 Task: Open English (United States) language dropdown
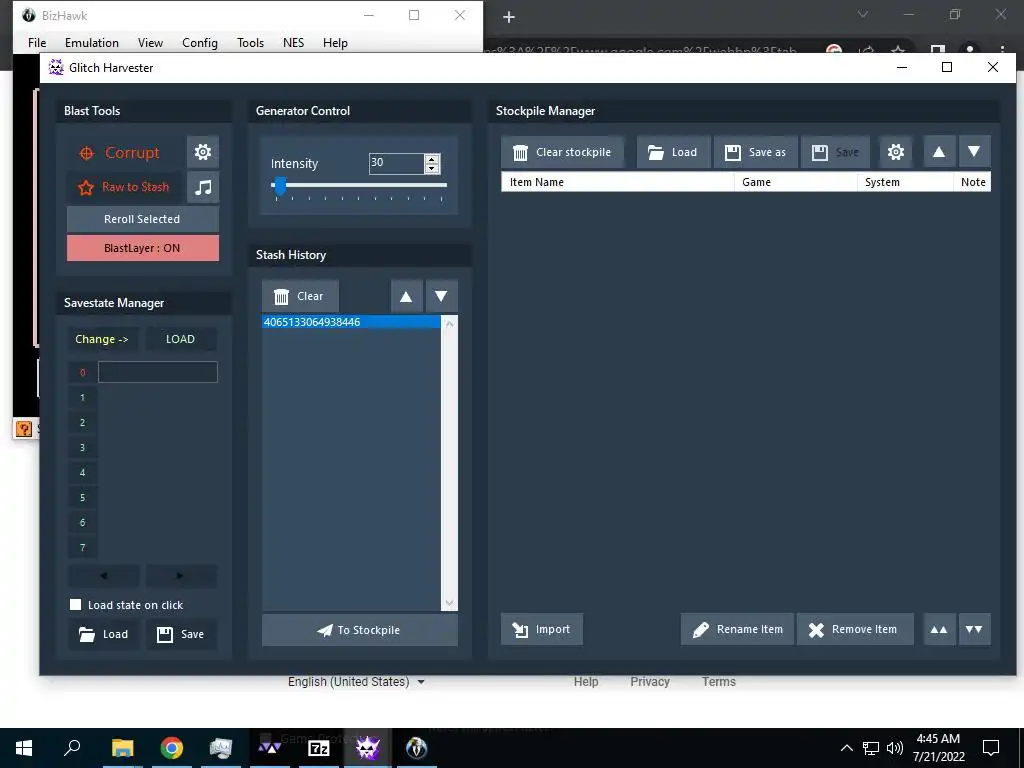(x=356, y=682)
